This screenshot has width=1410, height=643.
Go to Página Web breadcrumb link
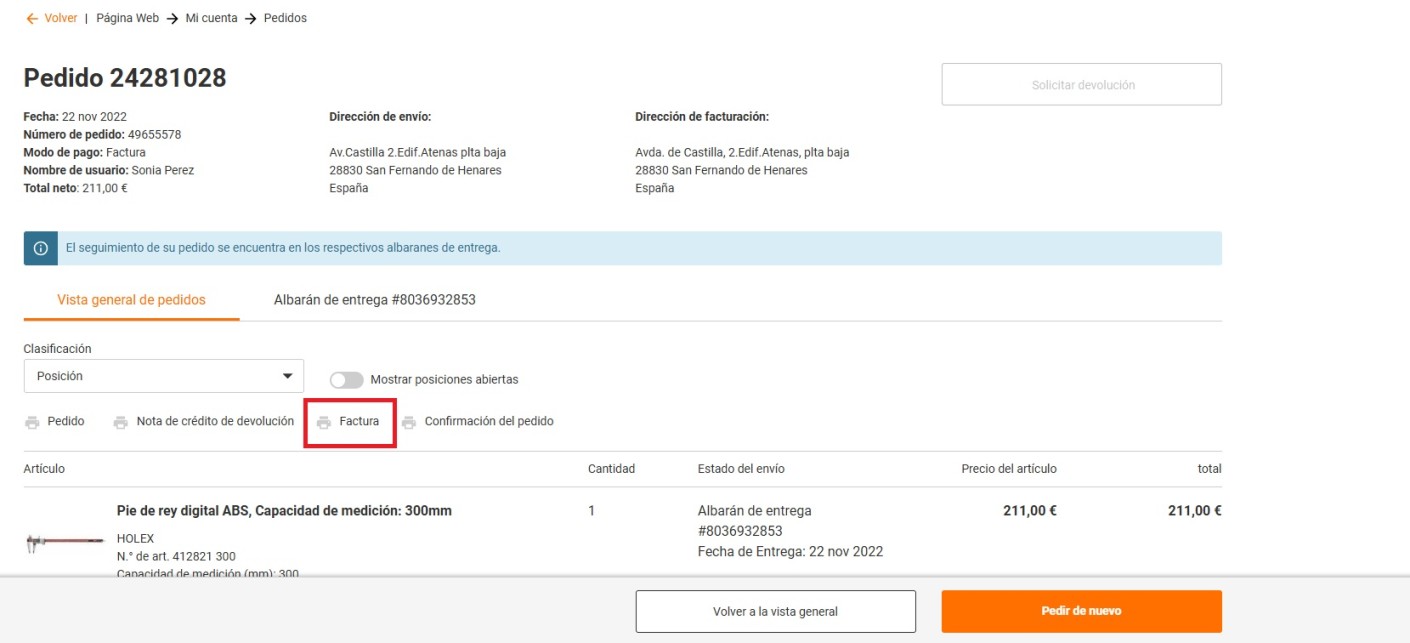[x=127, y=18]
